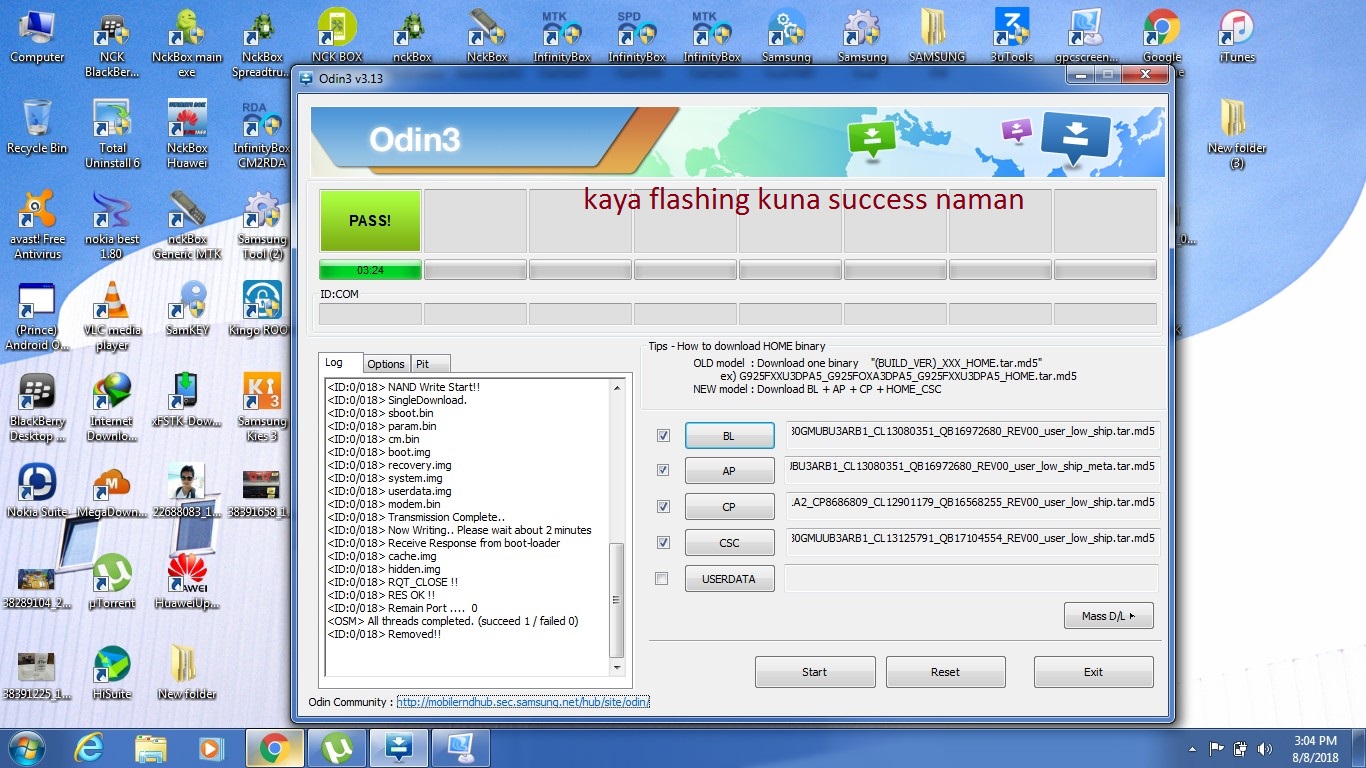Switch to the Options tab

tap(385, 364)
